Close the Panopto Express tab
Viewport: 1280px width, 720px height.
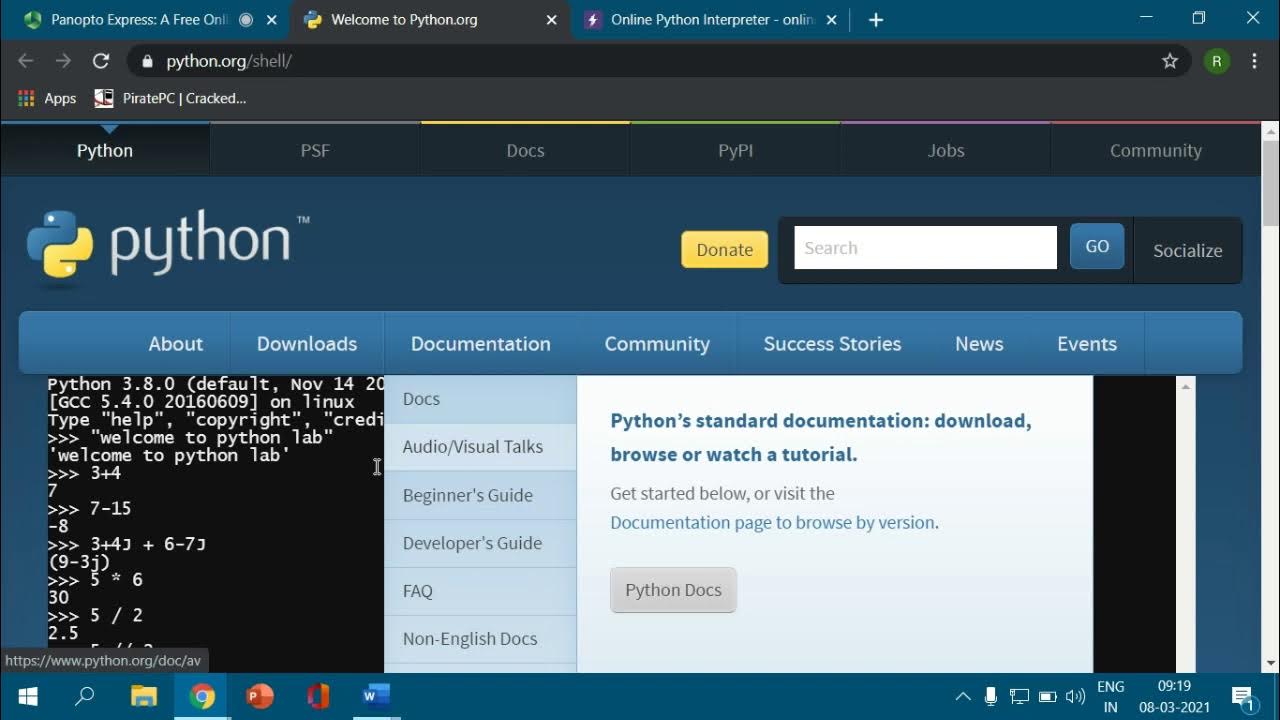click(271, 20)
